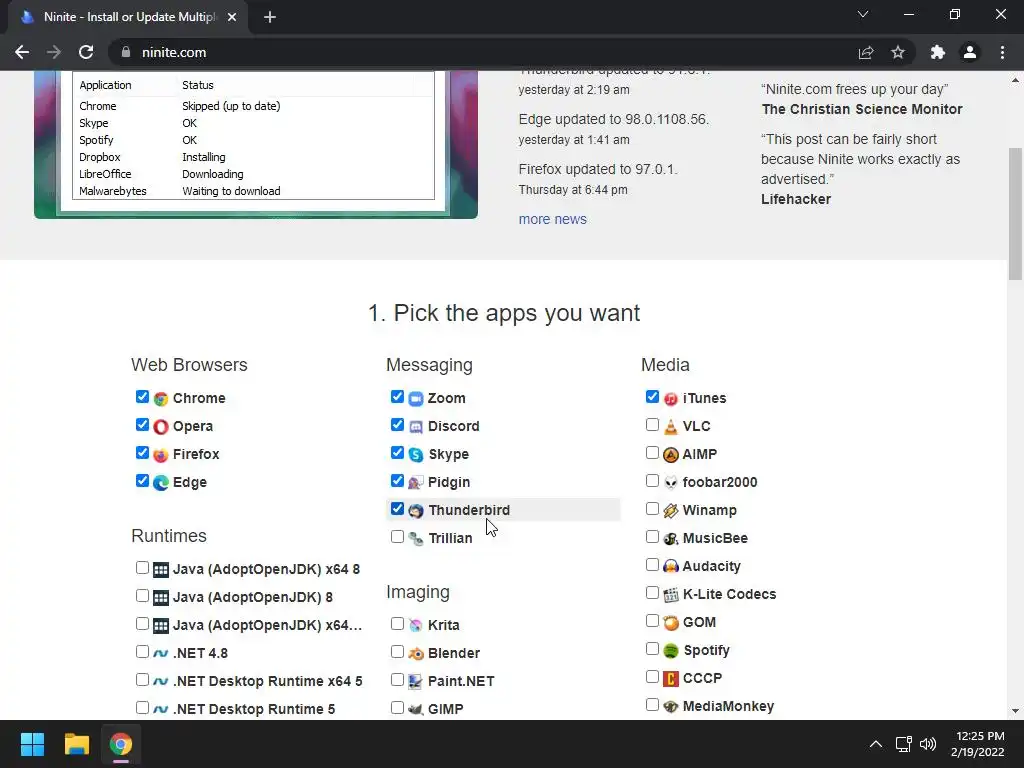Viewport: 1024px width, 768px height.
Task: Uncheck the Thunderbird checkbox
Action: 397,508
